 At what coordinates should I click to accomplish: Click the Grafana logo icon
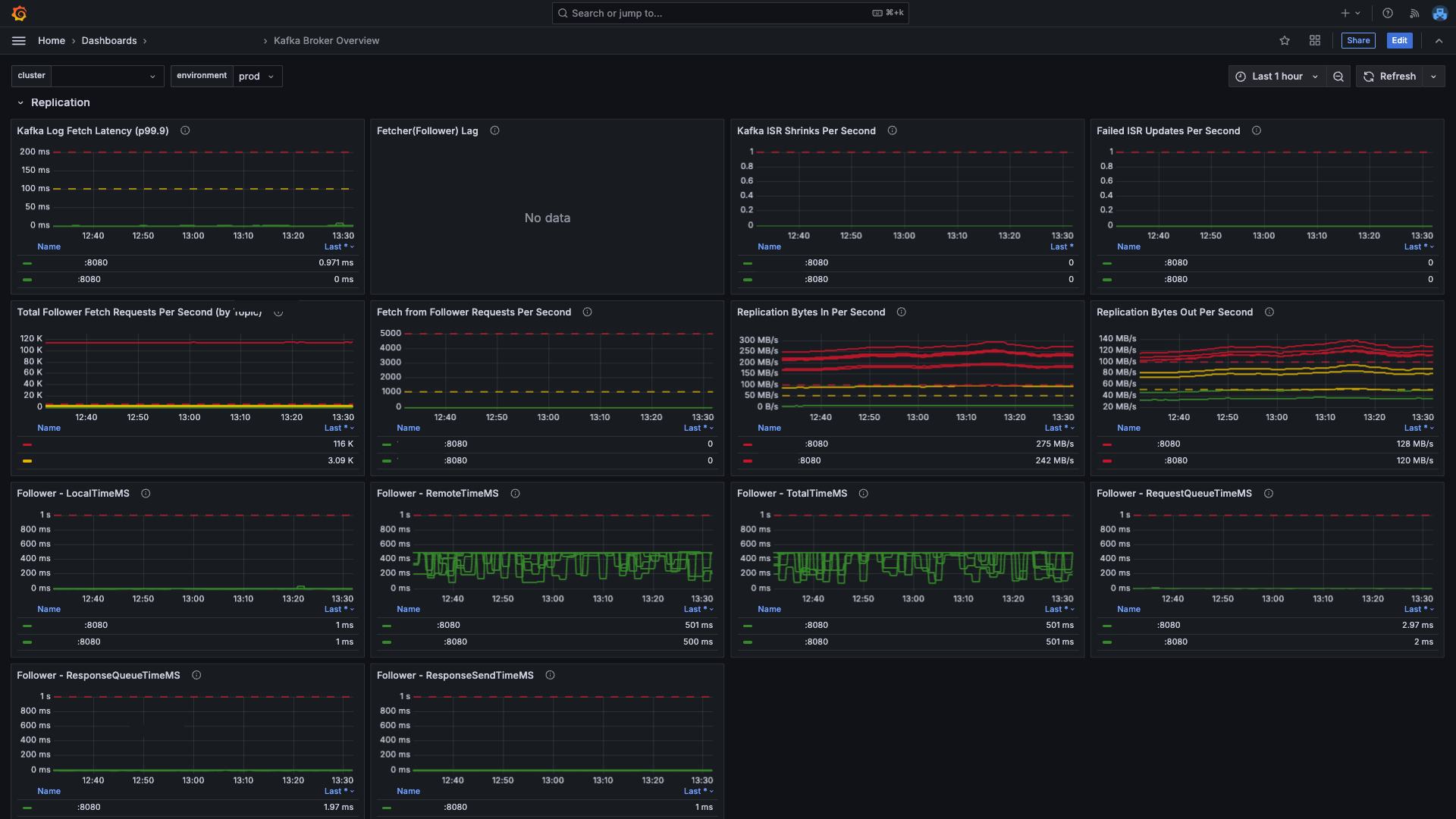20,13
